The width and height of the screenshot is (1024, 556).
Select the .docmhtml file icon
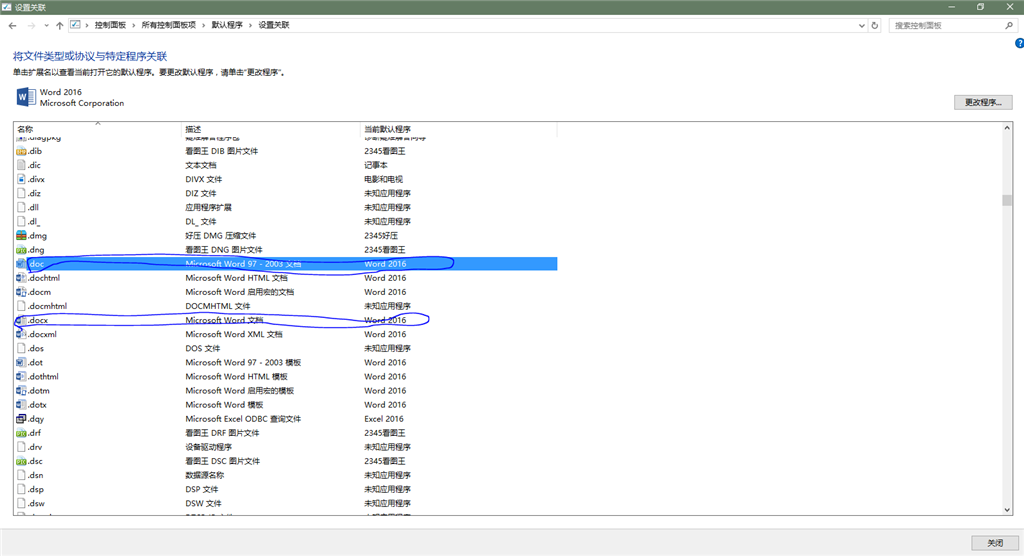pyautogui.click(x=21, y=306)
